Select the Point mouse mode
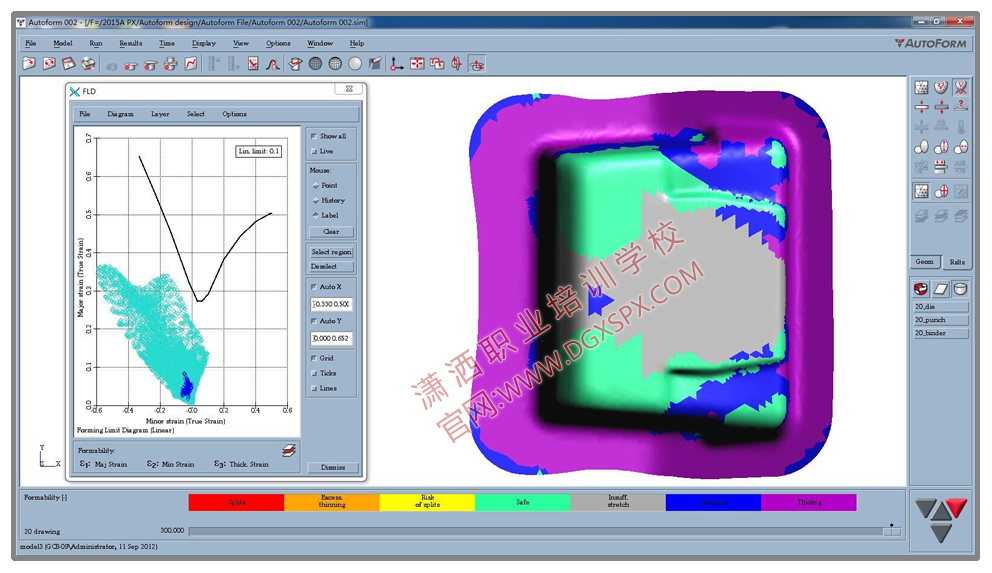 [316, 185]
